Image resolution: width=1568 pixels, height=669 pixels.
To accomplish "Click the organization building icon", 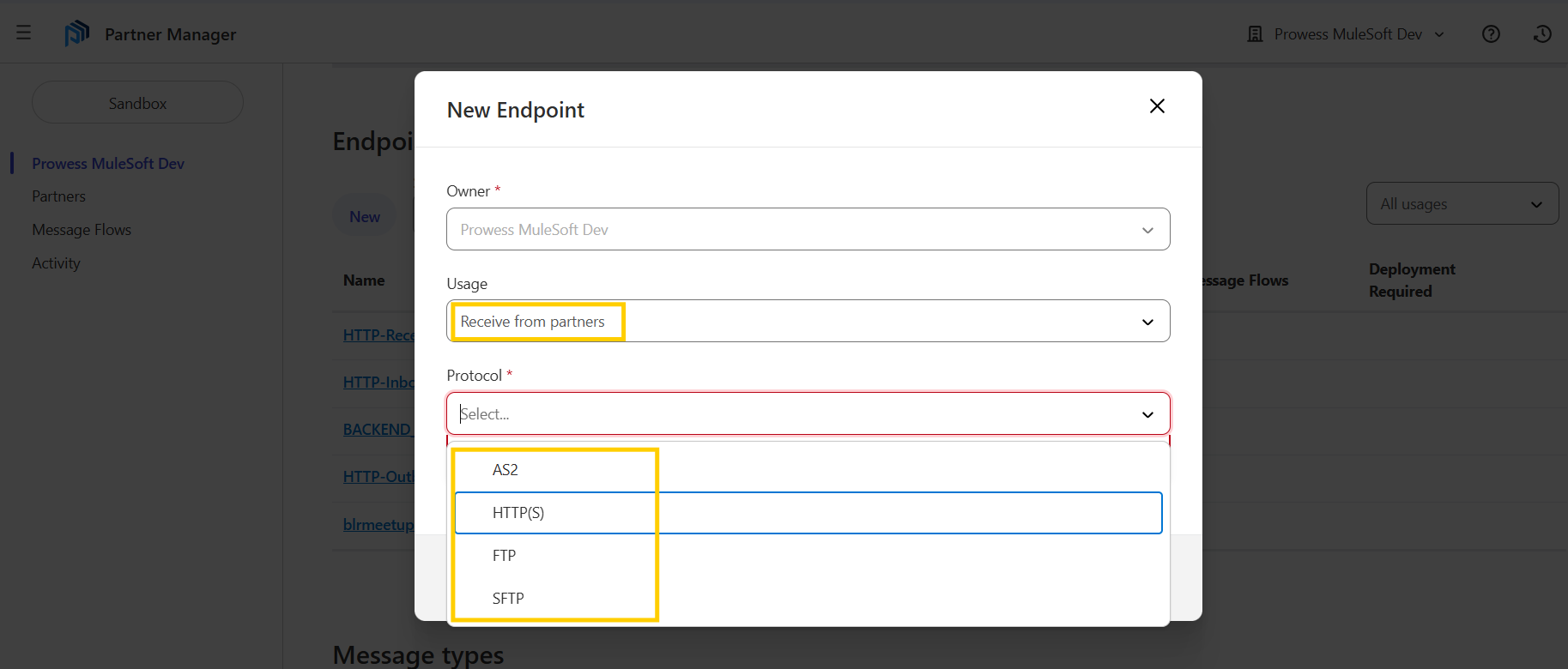I will pos(1255,34).
